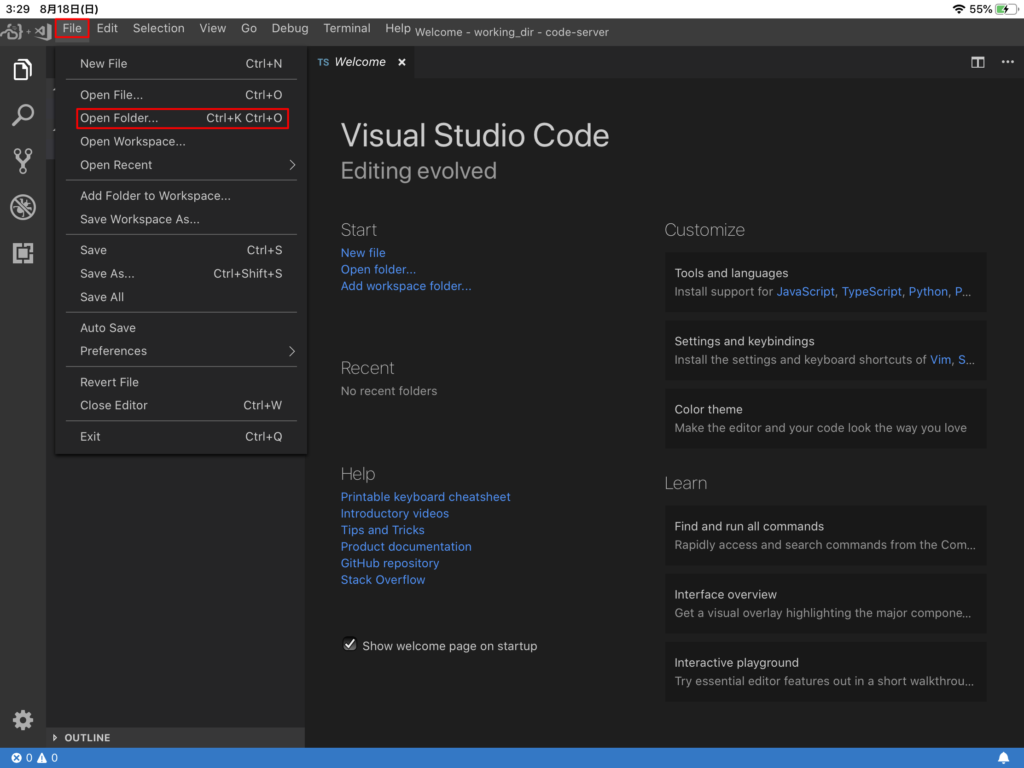The height and width of the screenshot is (768, 1024).
Task: Tap the battery icon in the status bar
Action: tap(1006, 9)
